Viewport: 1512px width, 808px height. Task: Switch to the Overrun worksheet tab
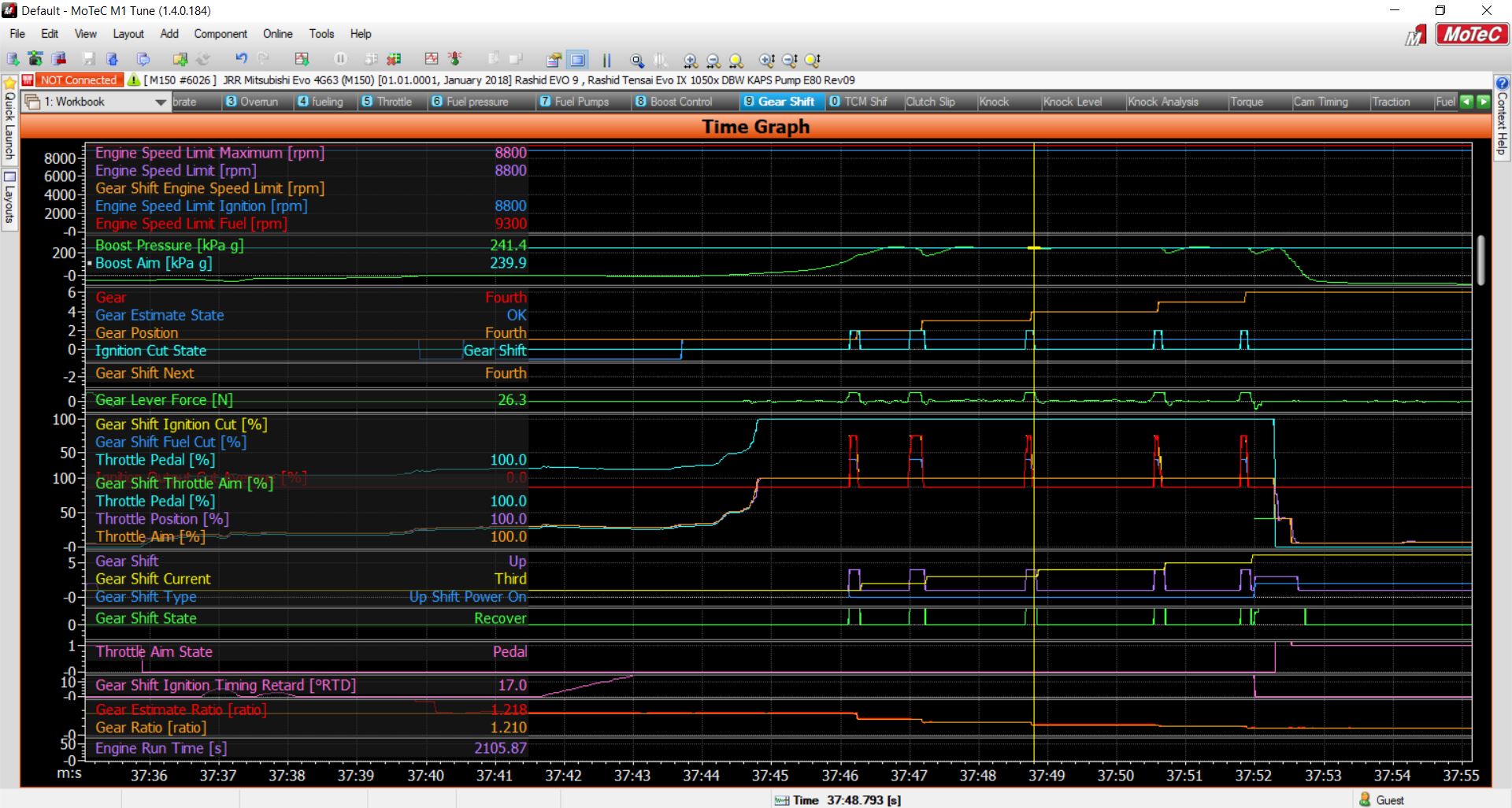(x=256, y=102)
